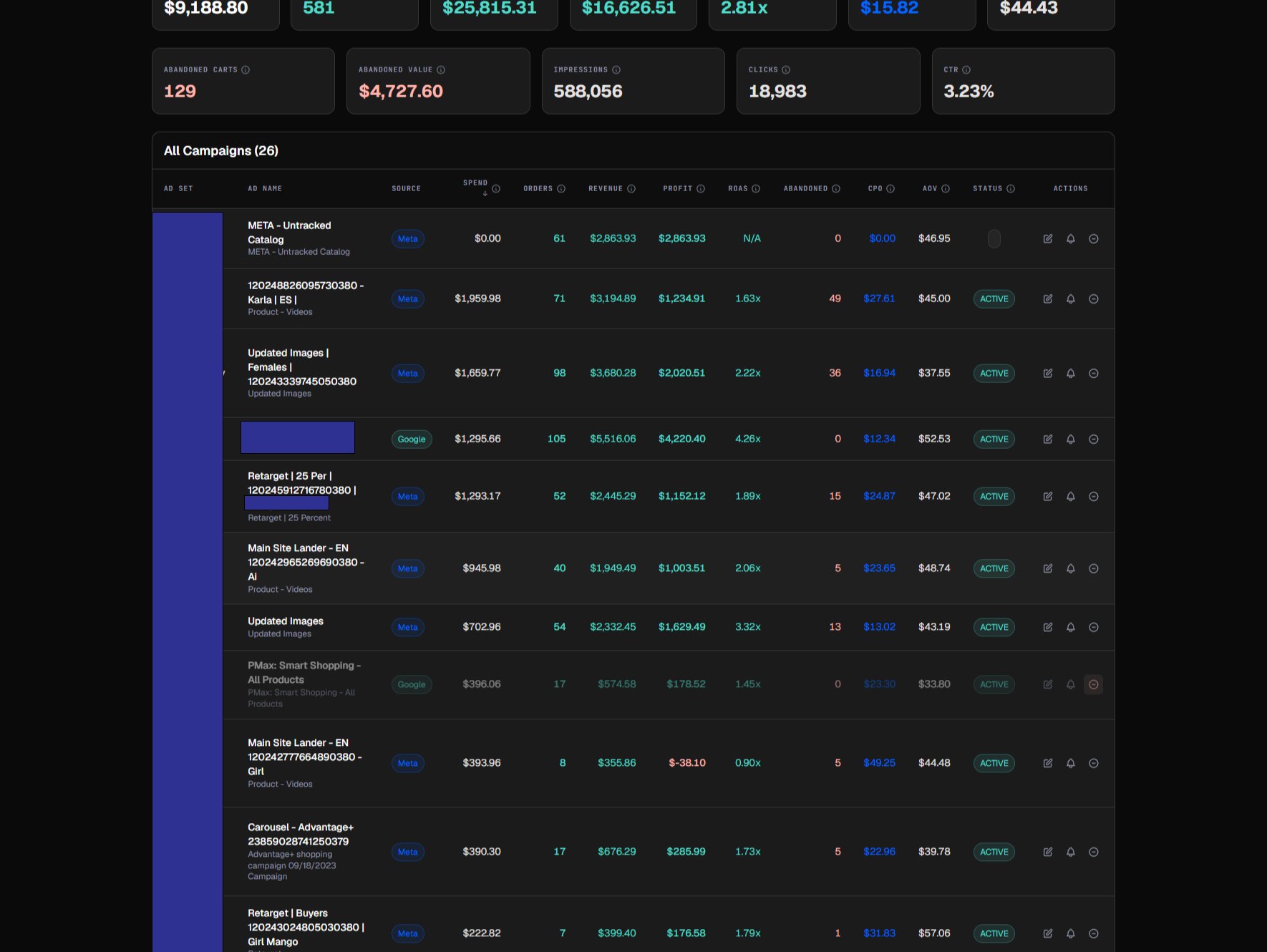Click 4.26x ROAS value
Image resolution: width=1267 pixels, height=952 pixels.
pyautogui.click(x=748, y=439)
